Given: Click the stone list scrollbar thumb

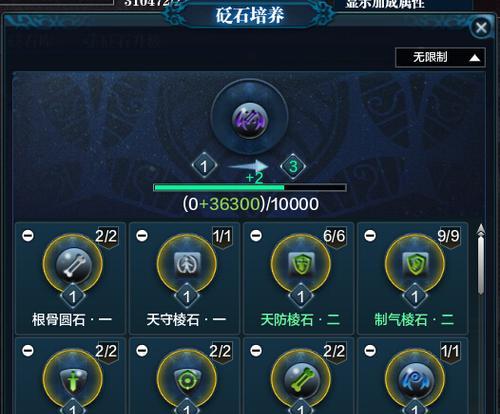Looking at the screenshot, I should (x=481, y=265).
